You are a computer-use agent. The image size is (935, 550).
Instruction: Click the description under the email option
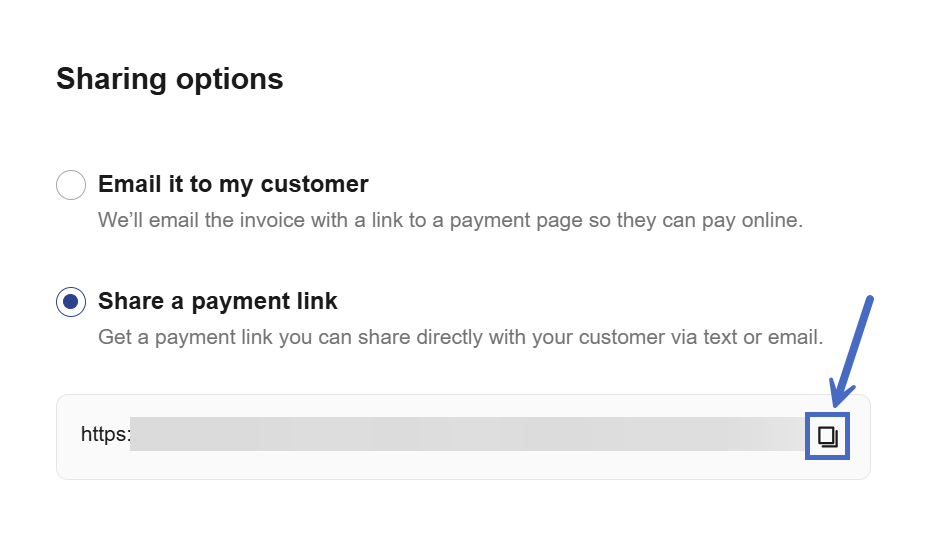point(450,220)
